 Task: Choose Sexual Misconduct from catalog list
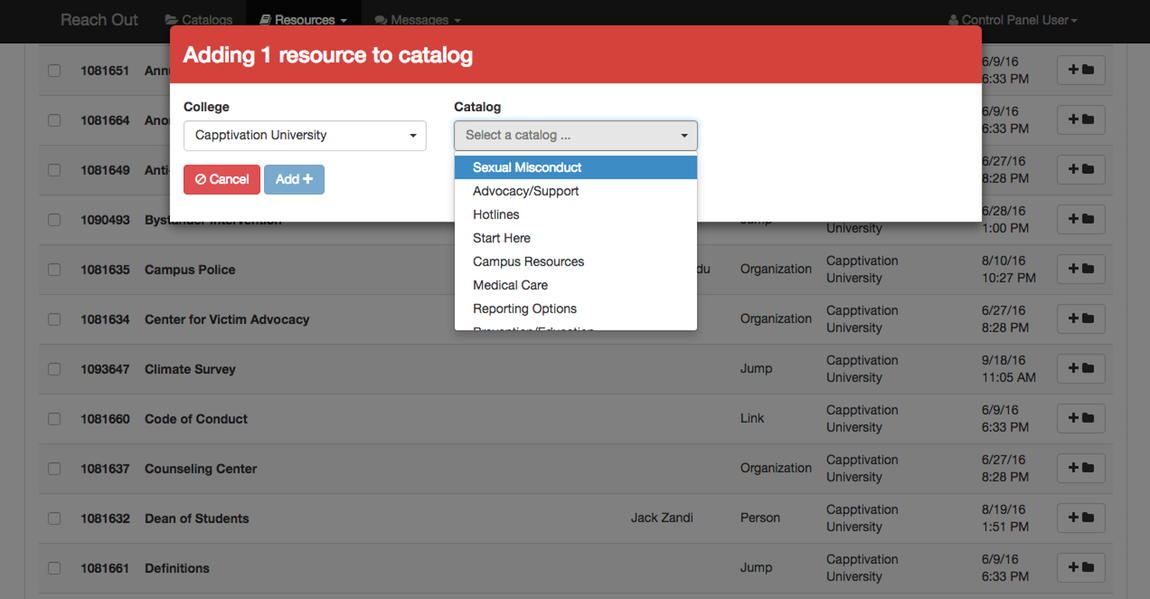(576, 167)
